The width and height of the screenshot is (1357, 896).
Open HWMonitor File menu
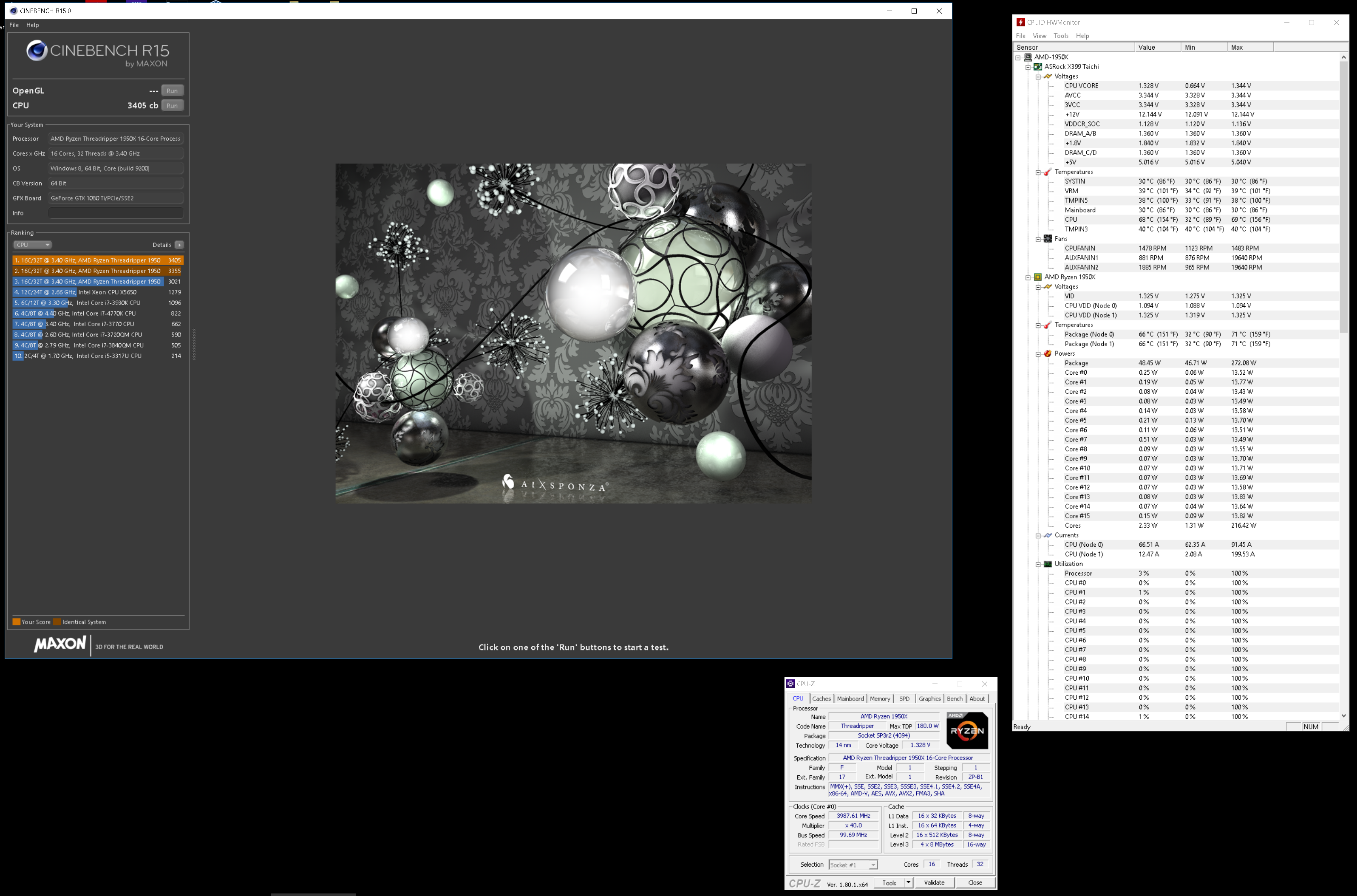[1020, 36]
